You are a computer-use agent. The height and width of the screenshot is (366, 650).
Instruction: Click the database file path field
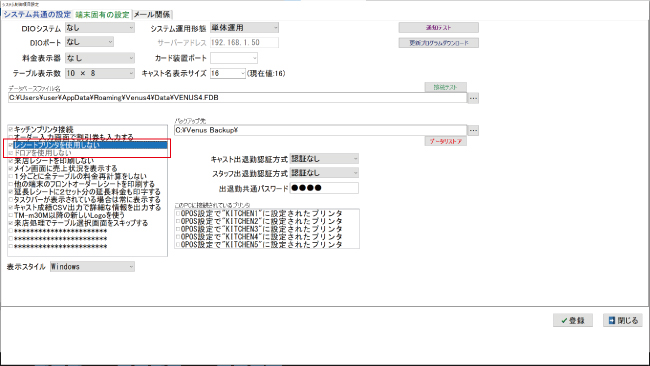[x=237, y=98]
